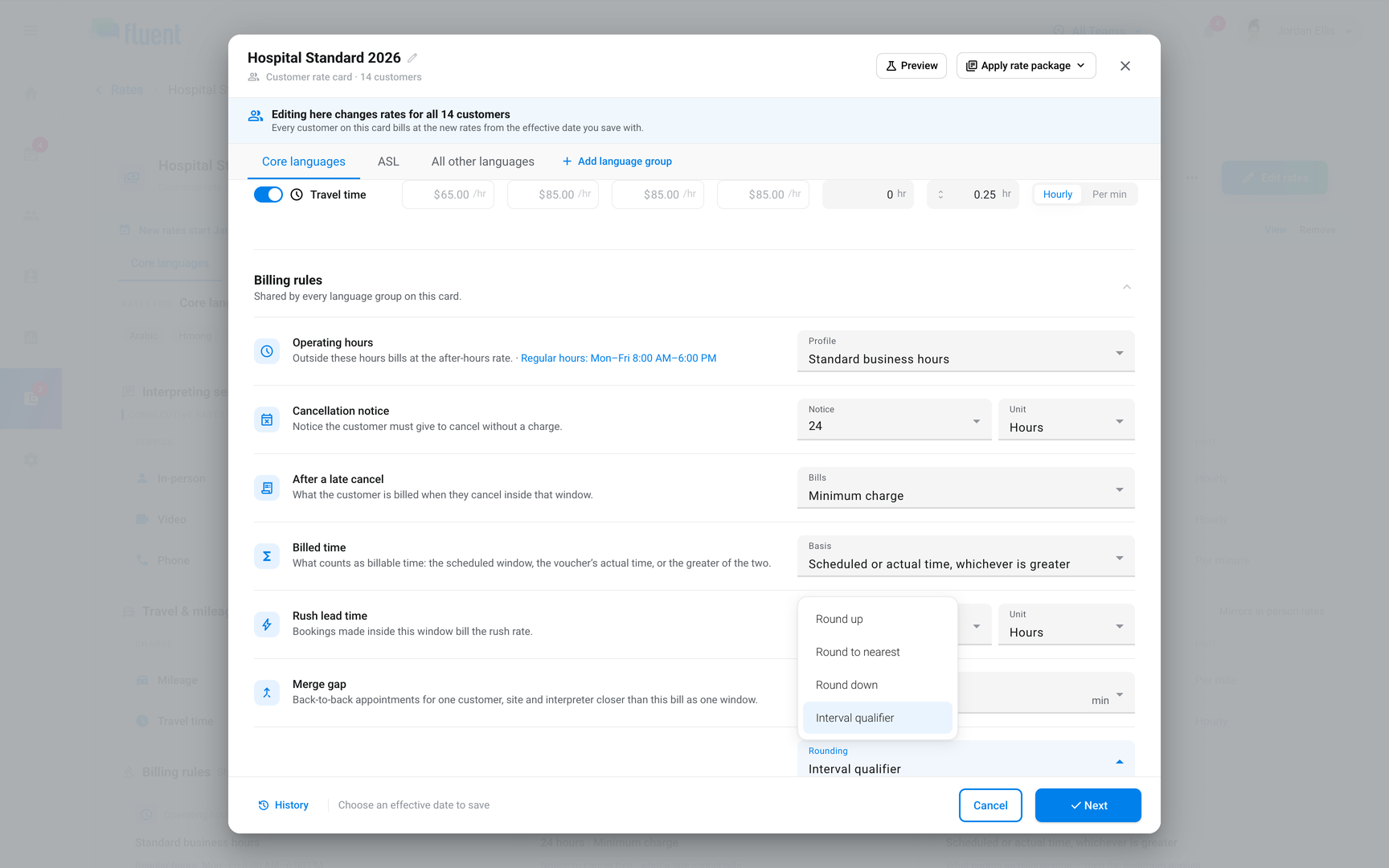Click the Cancel button
Screen dimensions: 1389x868
click(x=990, y=805)
